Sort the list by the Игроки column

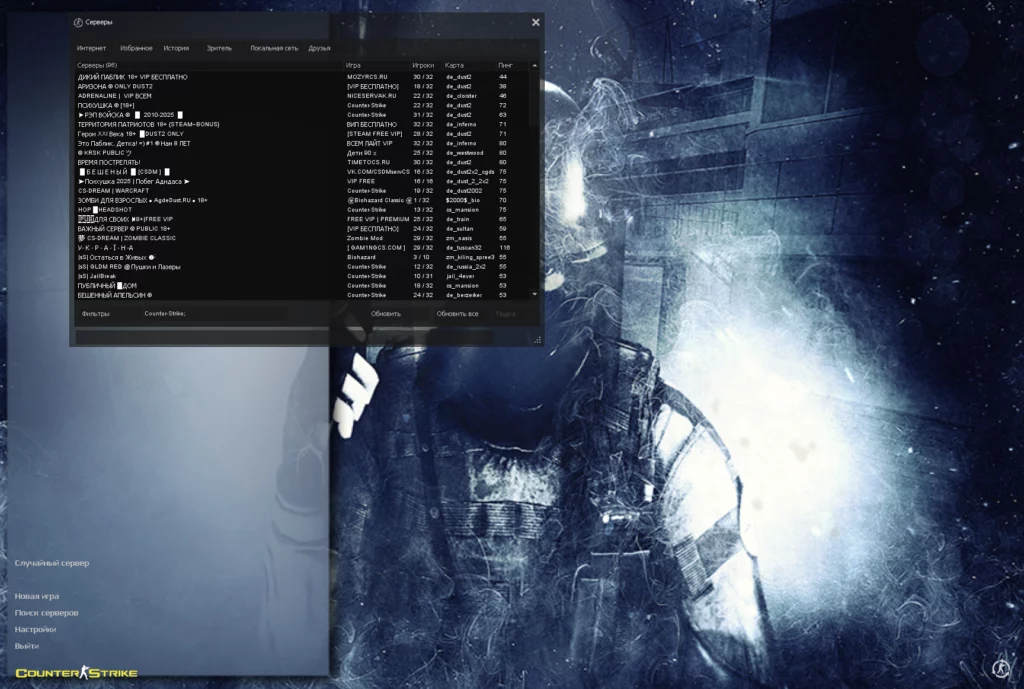(x=423, y=65)
